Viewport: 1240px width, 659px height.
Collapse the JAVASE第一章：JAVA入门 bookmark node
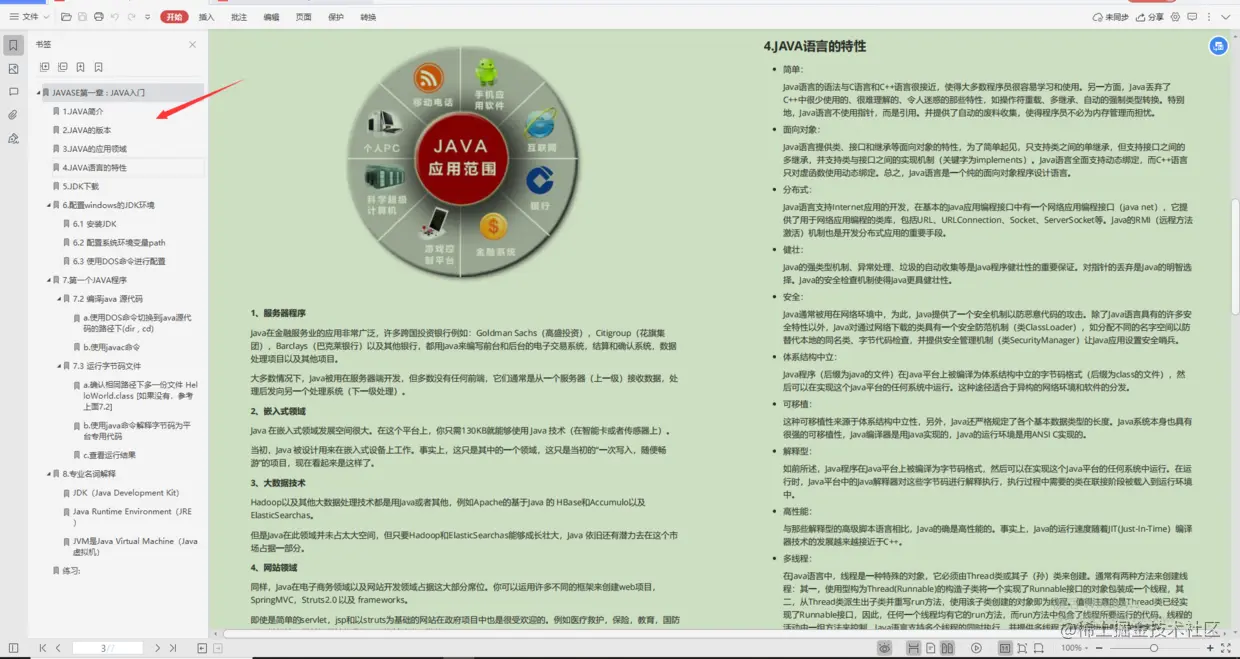tap(39, 92)
